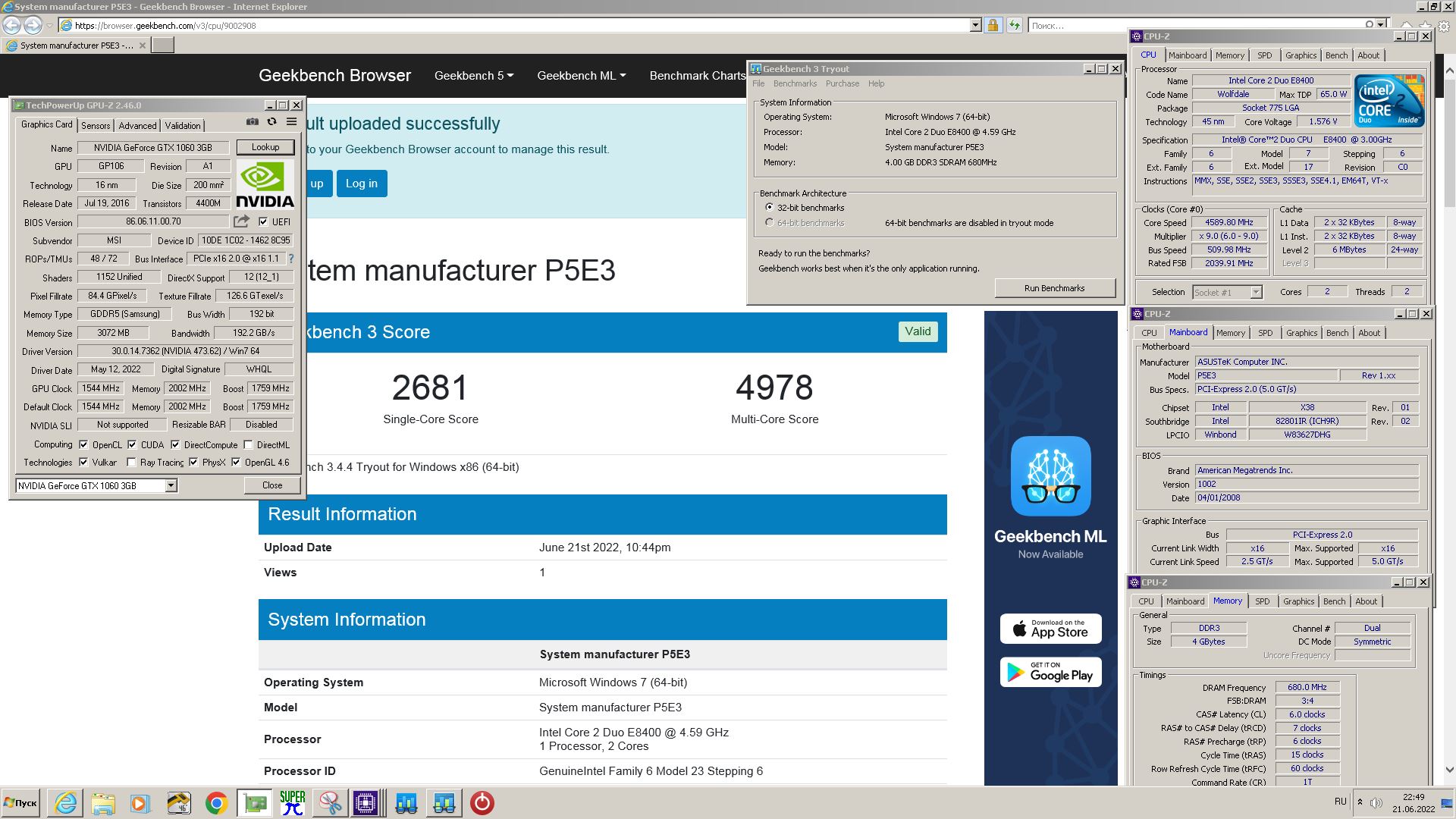
Task: Open the Benchmarks menu in Geekbench 3 Tryout
Action: [x=795, y=83]
